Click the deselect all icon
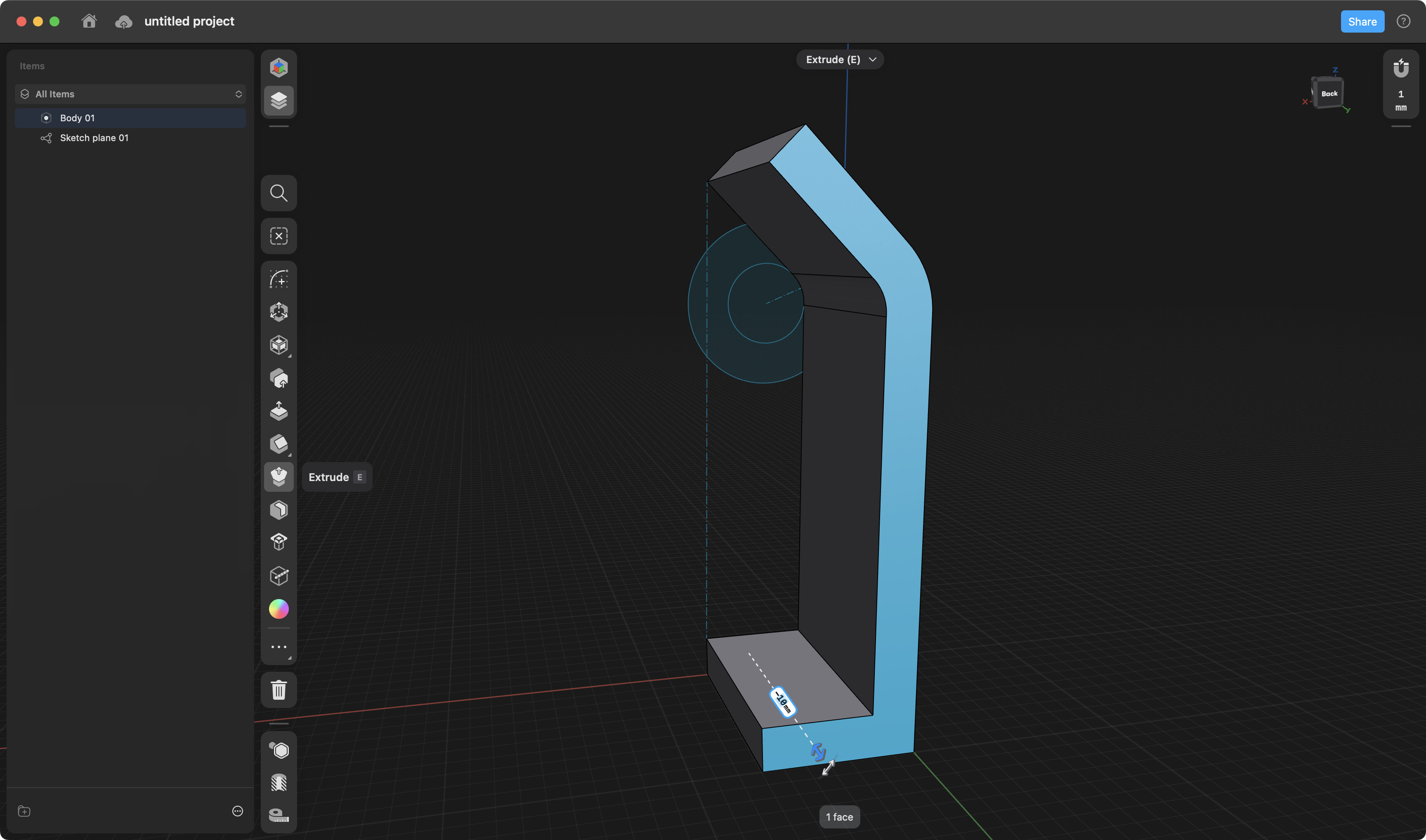This screenshot has height=840, width=1426. click(279, 236)
